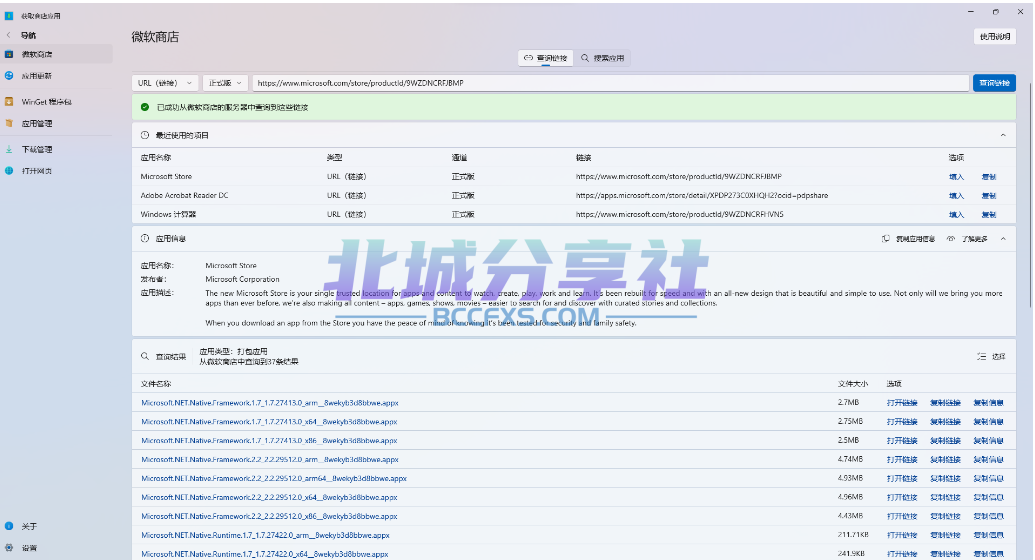Viewport: 1035px width, 560px height.
Task: Open NET.Native.Framework.2.2 x86 appx file link
Action: click(x=269, y=516)
